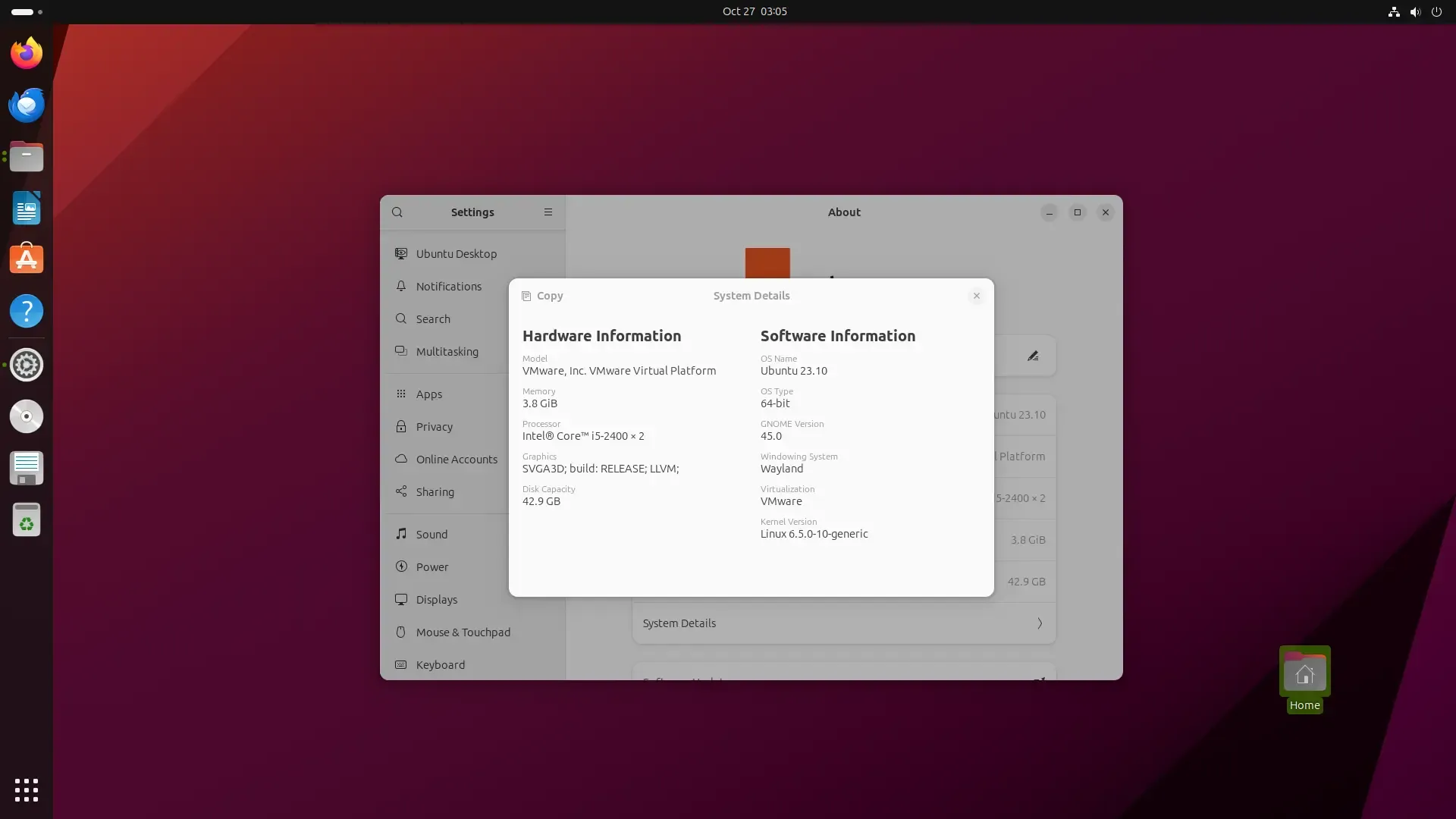The width and height of the screenshot is (1456, 819).
Task: Select Ubuntu Desktop in sidebar
Action: [x=472, y=253]
